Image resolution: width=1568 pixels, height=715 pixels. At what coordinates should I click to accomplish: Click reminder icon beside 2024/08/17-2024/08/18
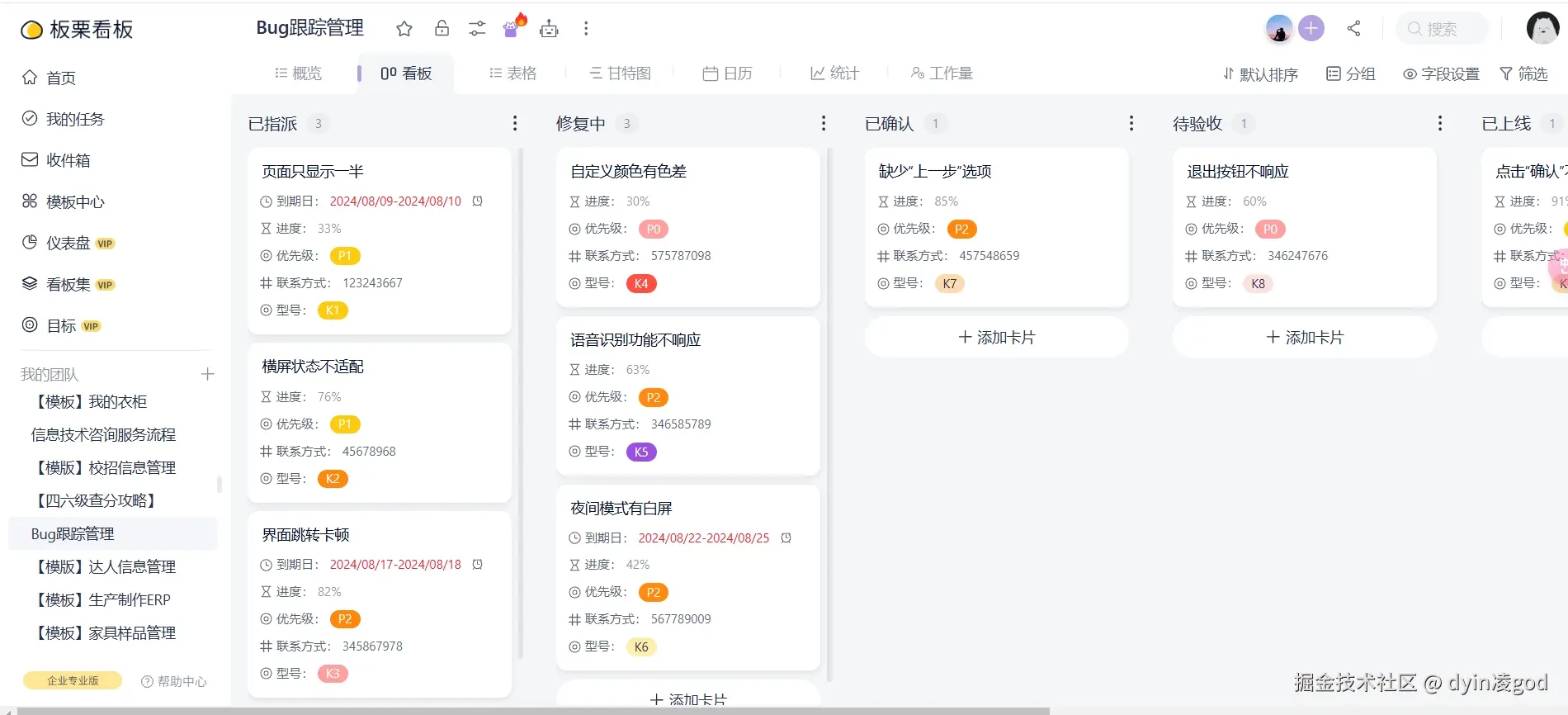(477, 565)
